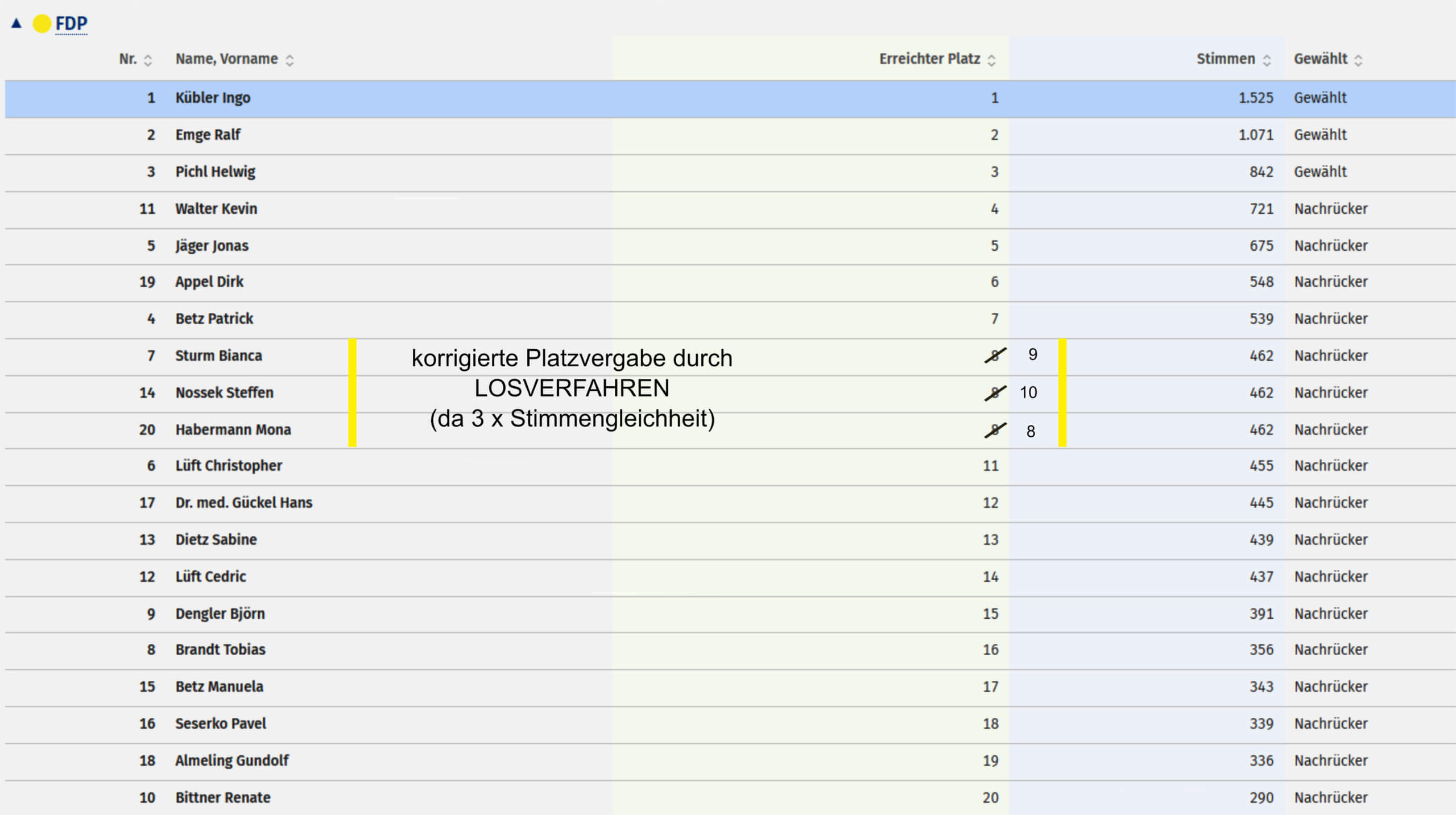Click the crossed-out 8 for Sturm Bianca

(995, 356)
